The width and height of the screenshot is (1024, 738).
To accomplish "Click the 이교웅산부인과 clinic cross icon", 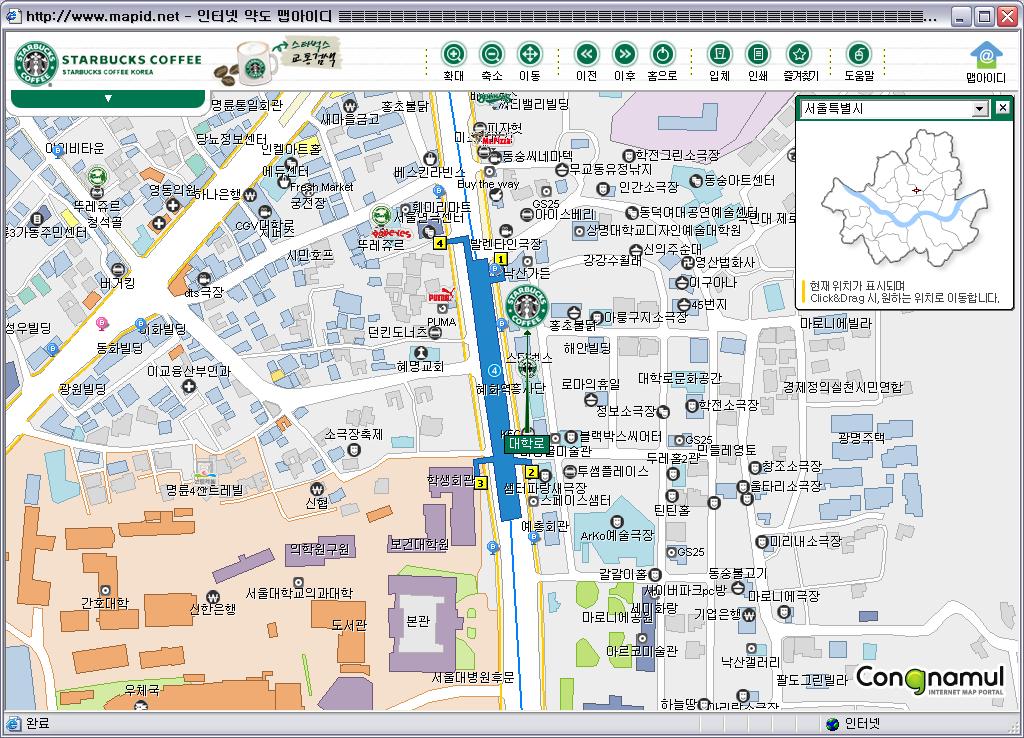I will click(x=189, y=386).
